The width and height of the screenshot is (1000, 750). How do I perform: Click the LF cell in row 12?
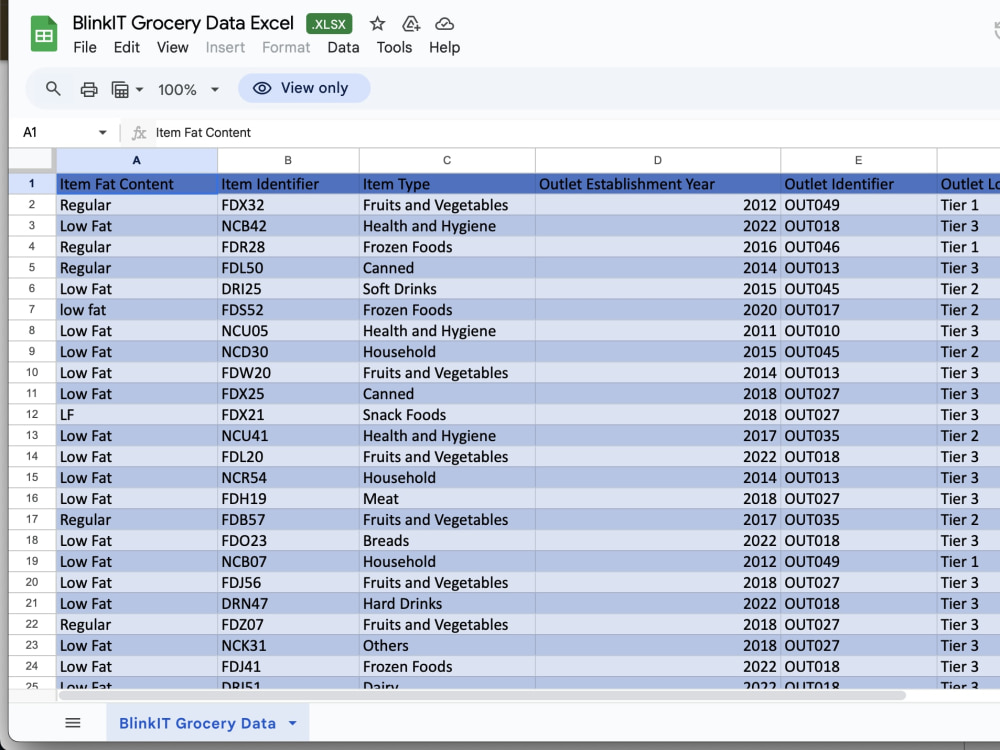click(x=136, y=415)
